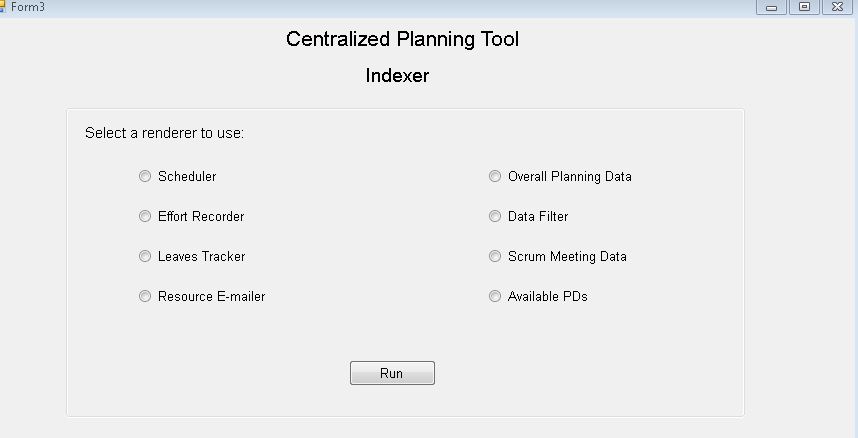The image size is (858, 438).
Task: Pick the Available PDs radio button
Action: click(495, 297)
